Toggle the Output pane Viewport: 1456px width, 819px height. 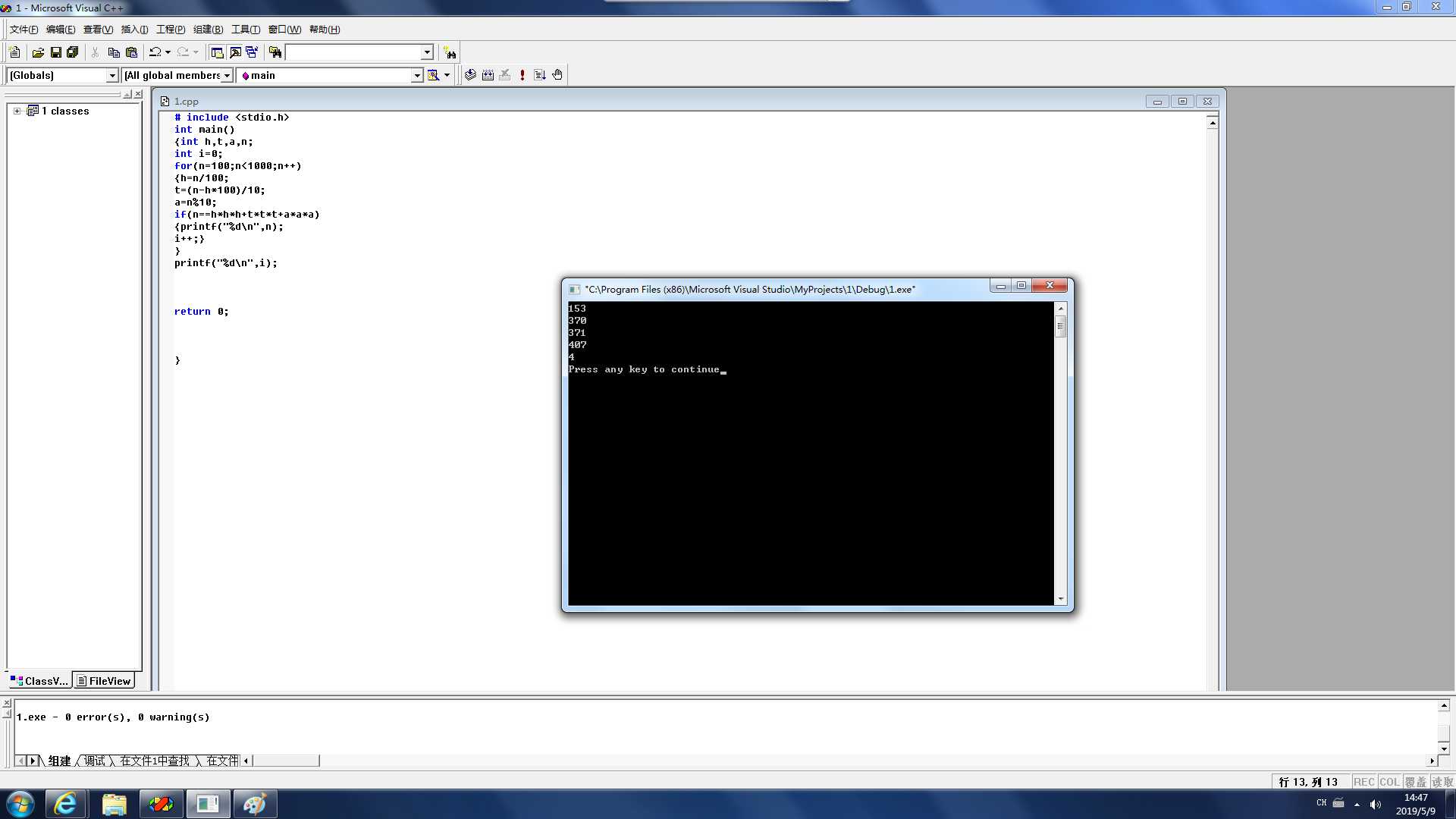[x=235, y=52]
